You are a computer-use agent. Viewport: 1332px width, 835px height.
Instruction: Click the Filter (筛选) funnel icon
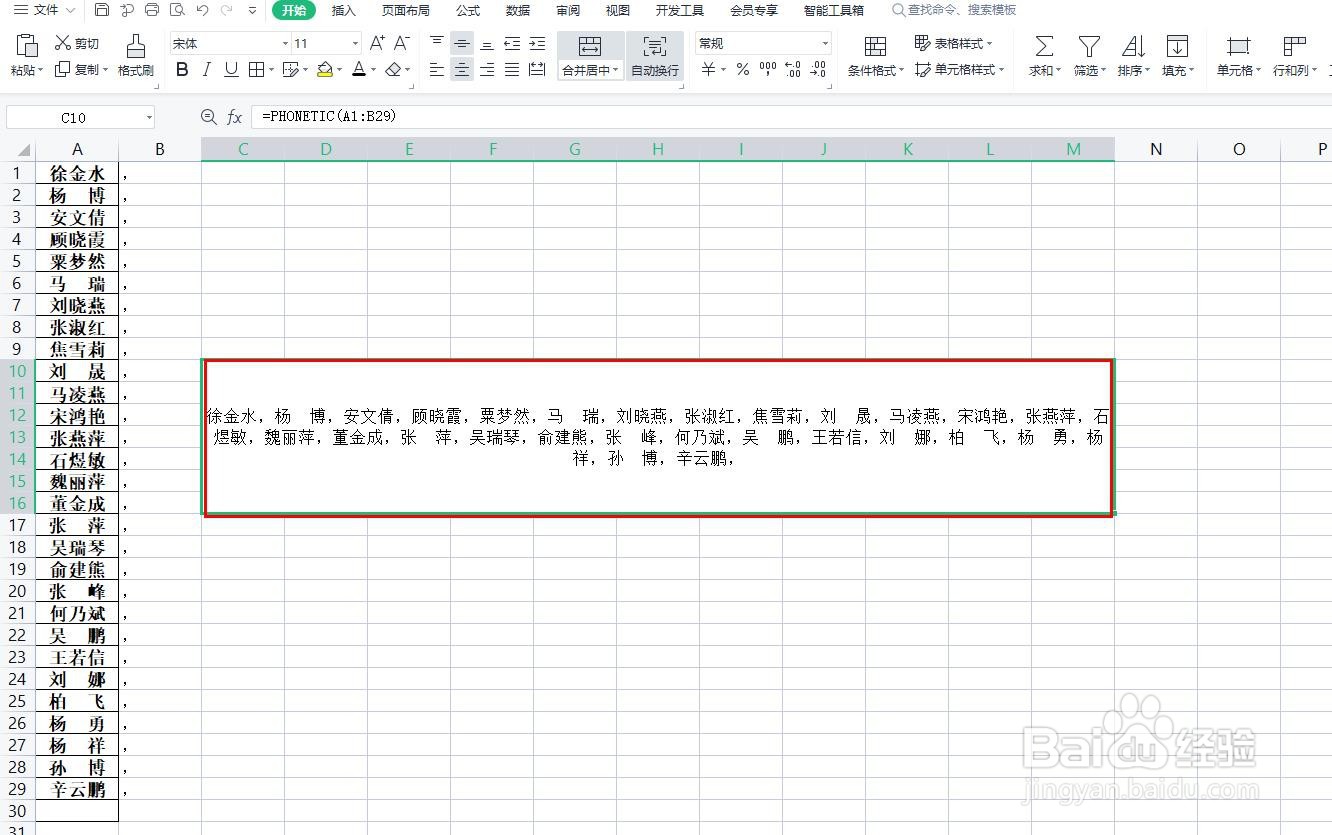pyautogui.click(x=1088, y=45)
